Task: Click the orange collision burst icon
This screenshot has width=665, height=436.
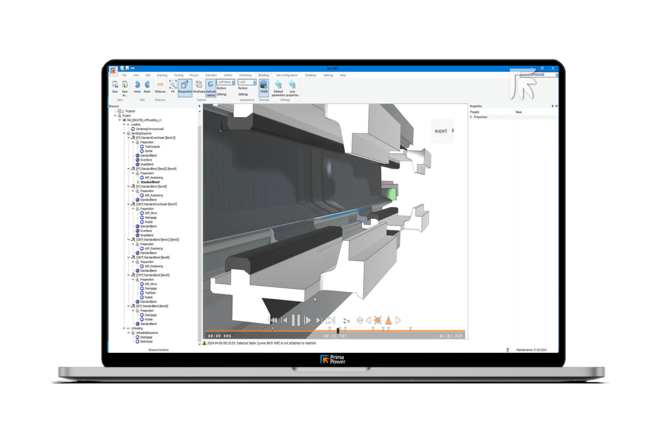Action: [377, 320]
